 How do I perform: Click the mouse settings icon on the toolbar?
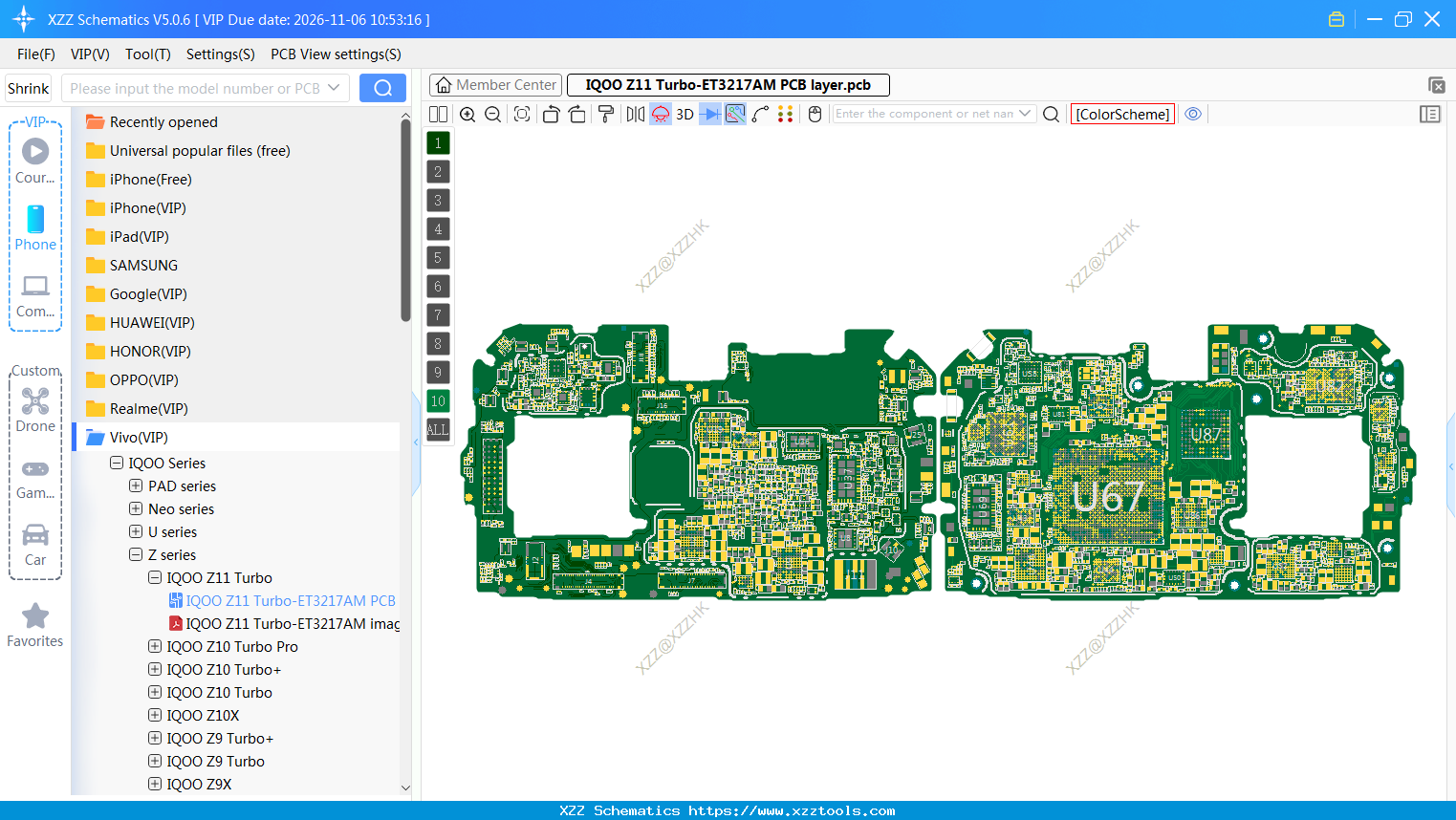815,114
